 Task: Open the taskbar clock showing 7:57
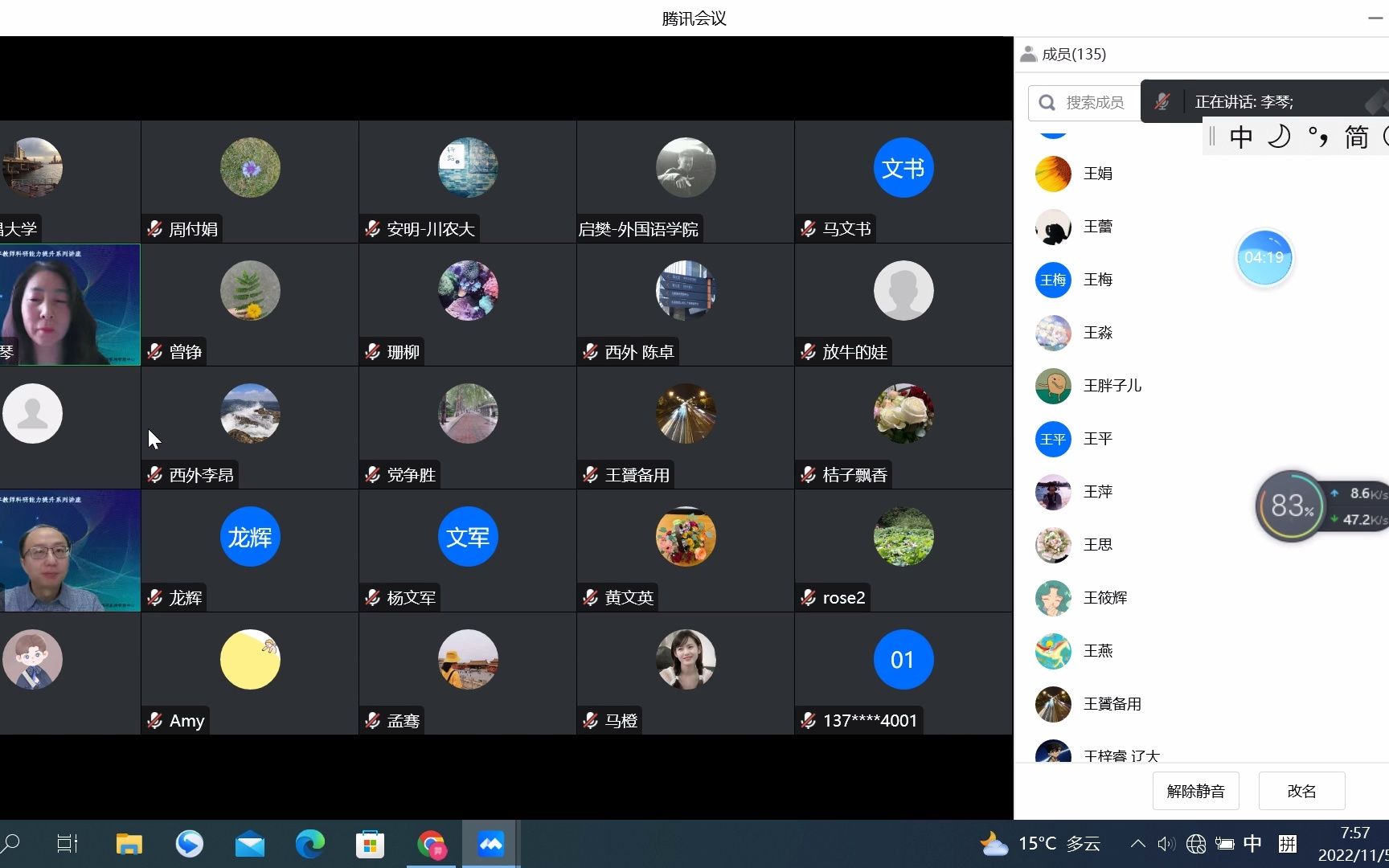(1355, 844)
